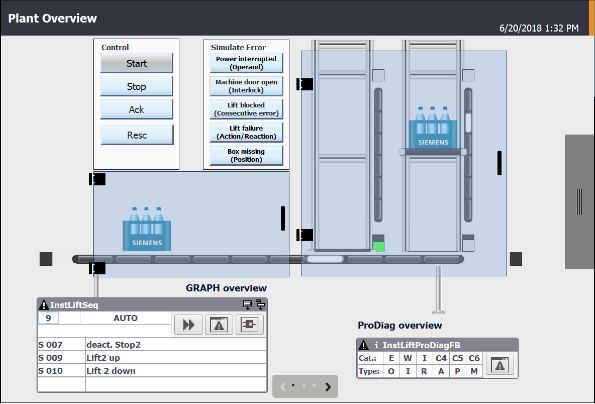This screenshot has height=404, width=595.
Task: Simulate Power interrupted (Operand) error
Action: coord(246,63)
